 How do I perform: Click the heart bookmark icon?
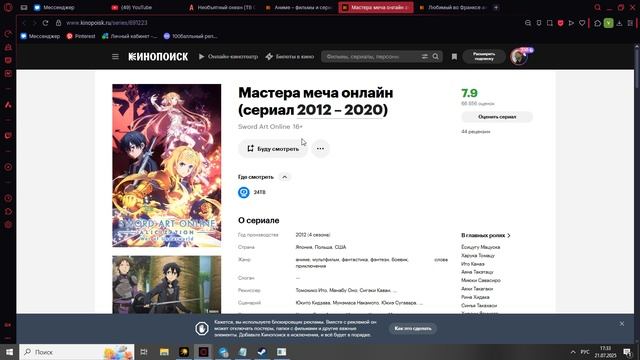pos(582,23)
